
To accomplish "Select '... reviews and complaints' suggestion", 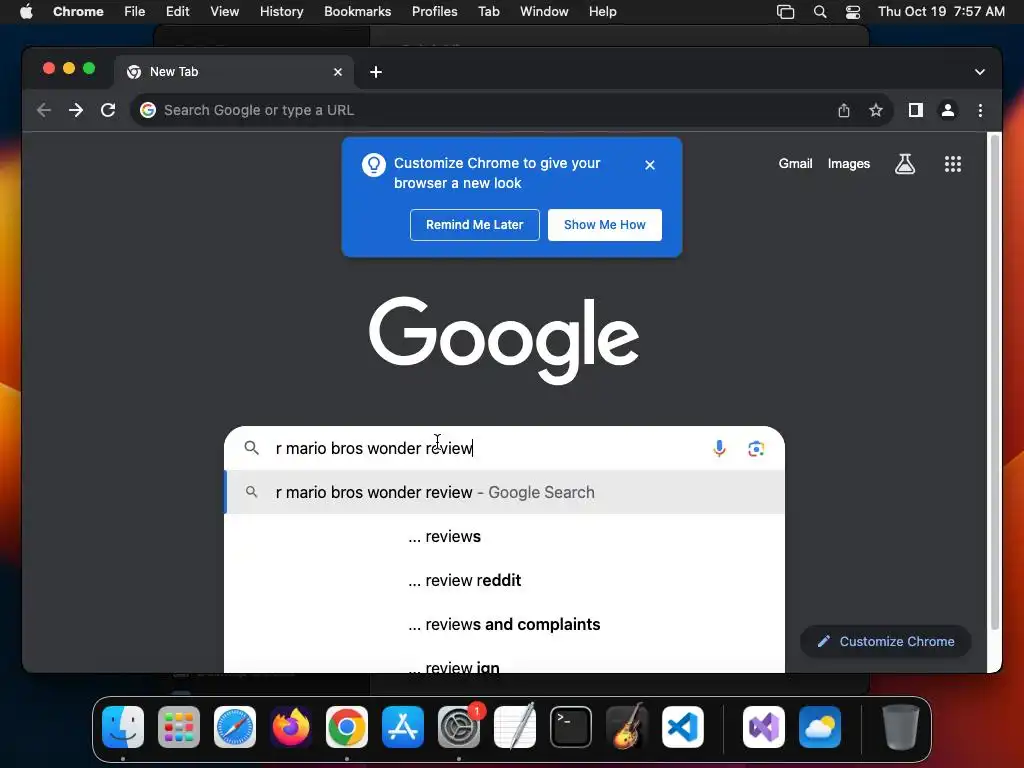I will click(504, 624).
